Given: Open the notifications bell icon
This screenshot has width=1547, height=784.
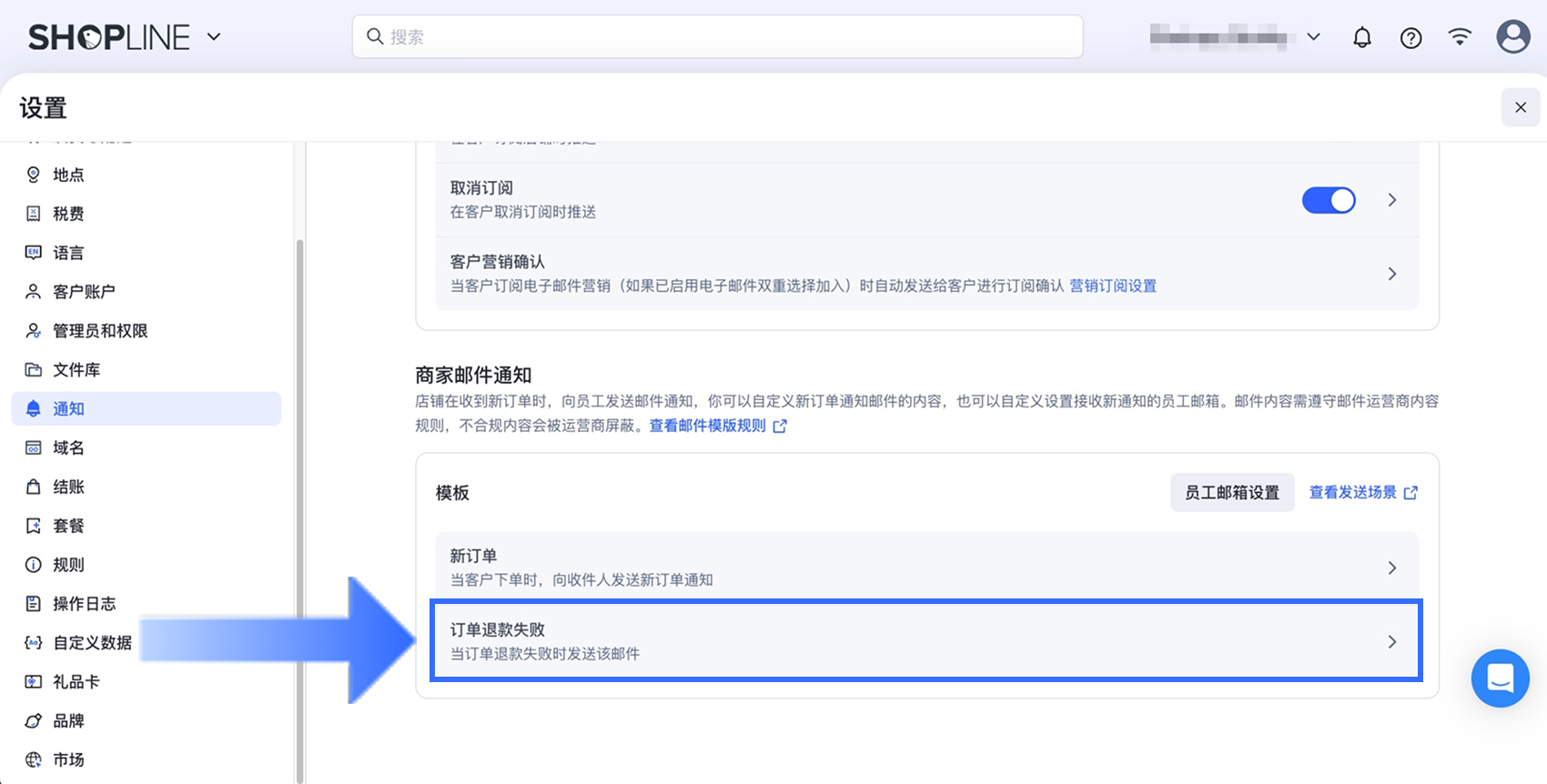Looking at the screenshot, I should (1361, 37).
